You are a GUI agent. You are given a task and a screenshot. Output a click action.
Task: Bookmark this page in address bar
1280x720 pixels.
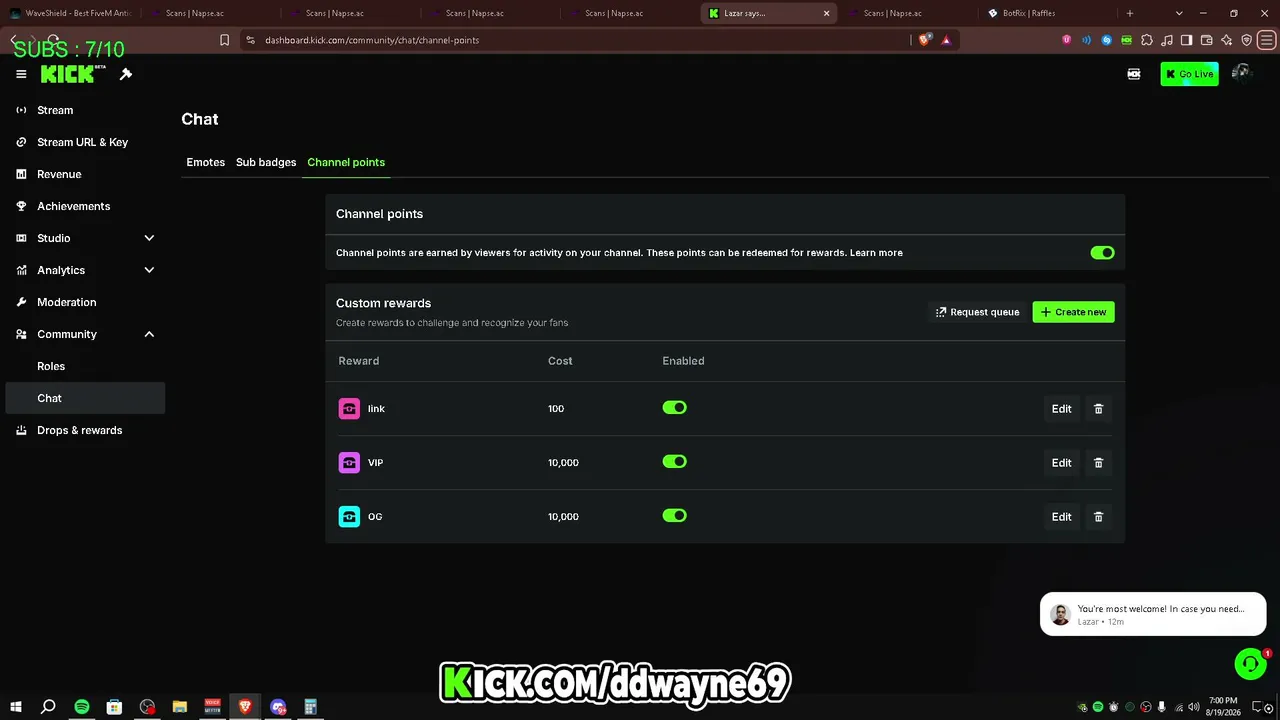(224, 40)
